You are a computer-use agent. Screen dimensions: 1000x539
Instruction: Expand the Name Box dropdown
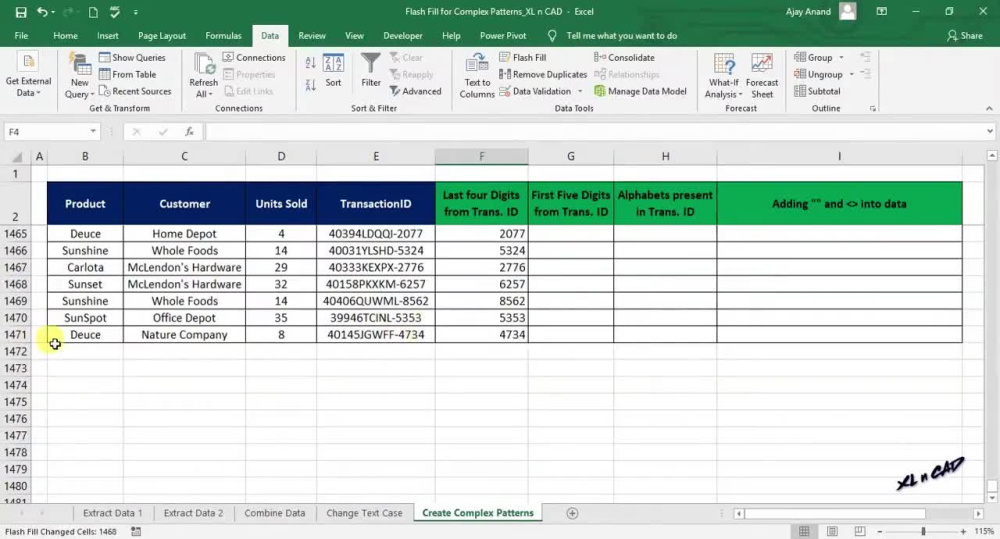tap(93, 131)
